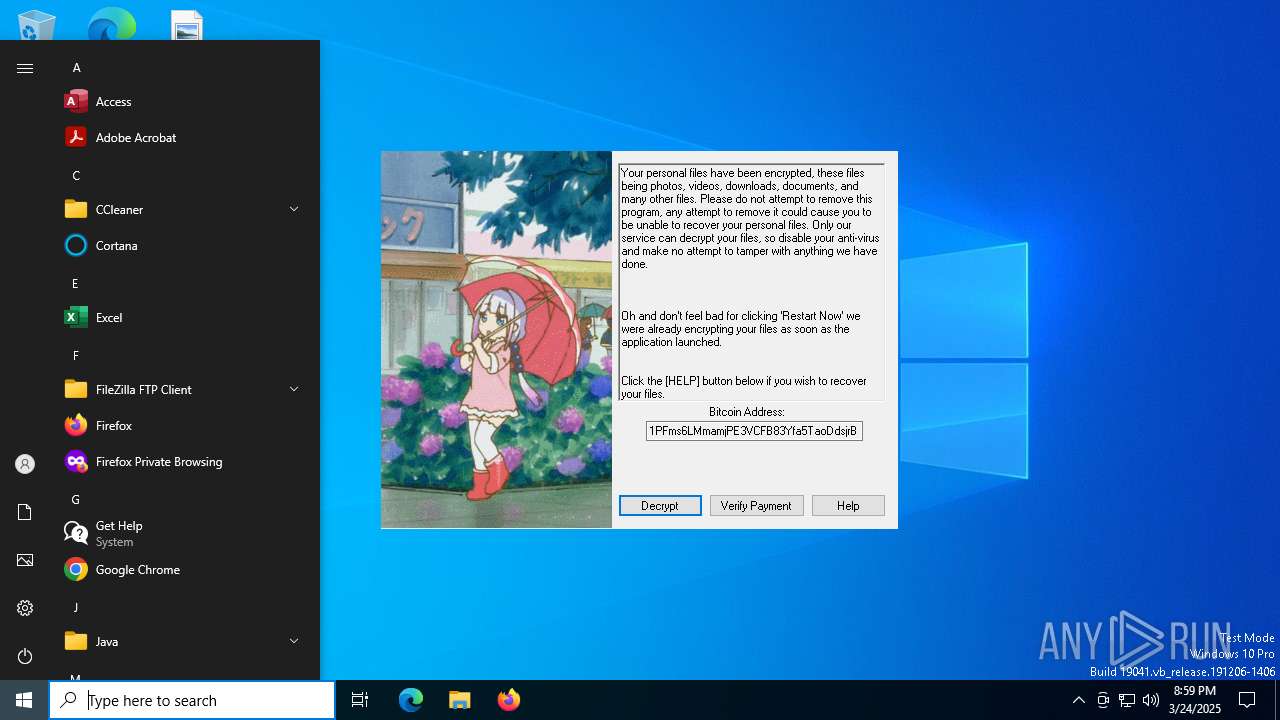Click the Meet Now tray icon

(1103, 700)
